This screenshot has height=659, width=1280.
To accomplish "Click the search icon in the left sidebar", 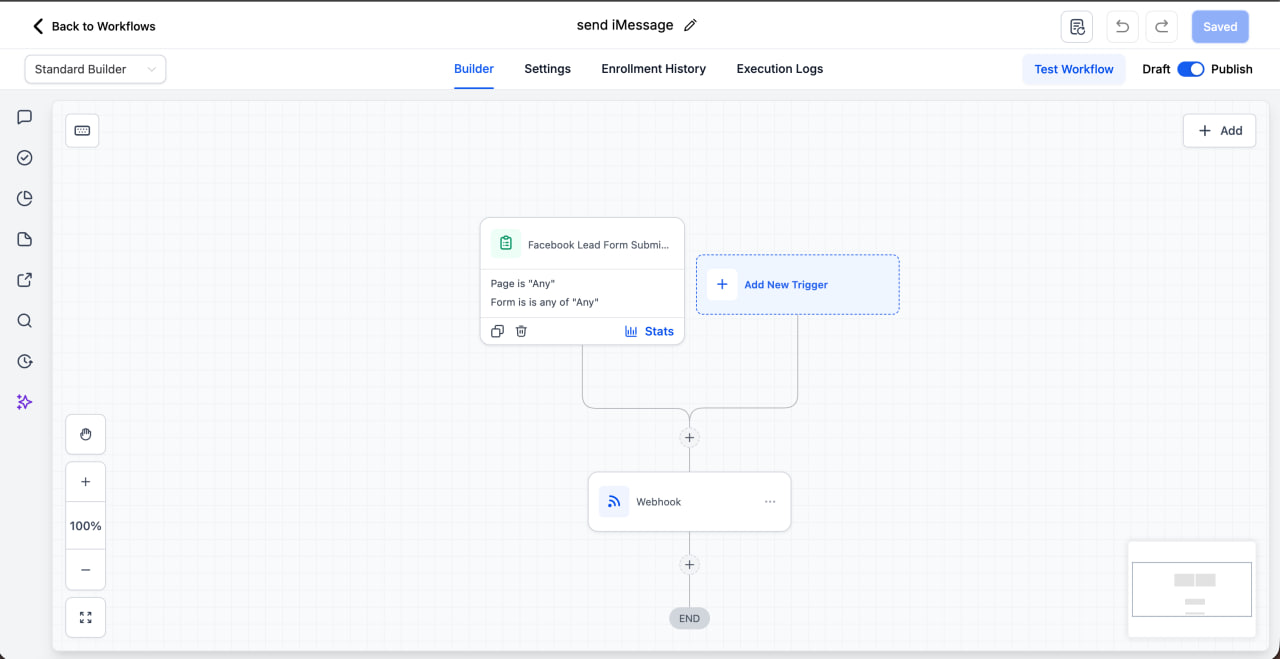I will (24, 320).
